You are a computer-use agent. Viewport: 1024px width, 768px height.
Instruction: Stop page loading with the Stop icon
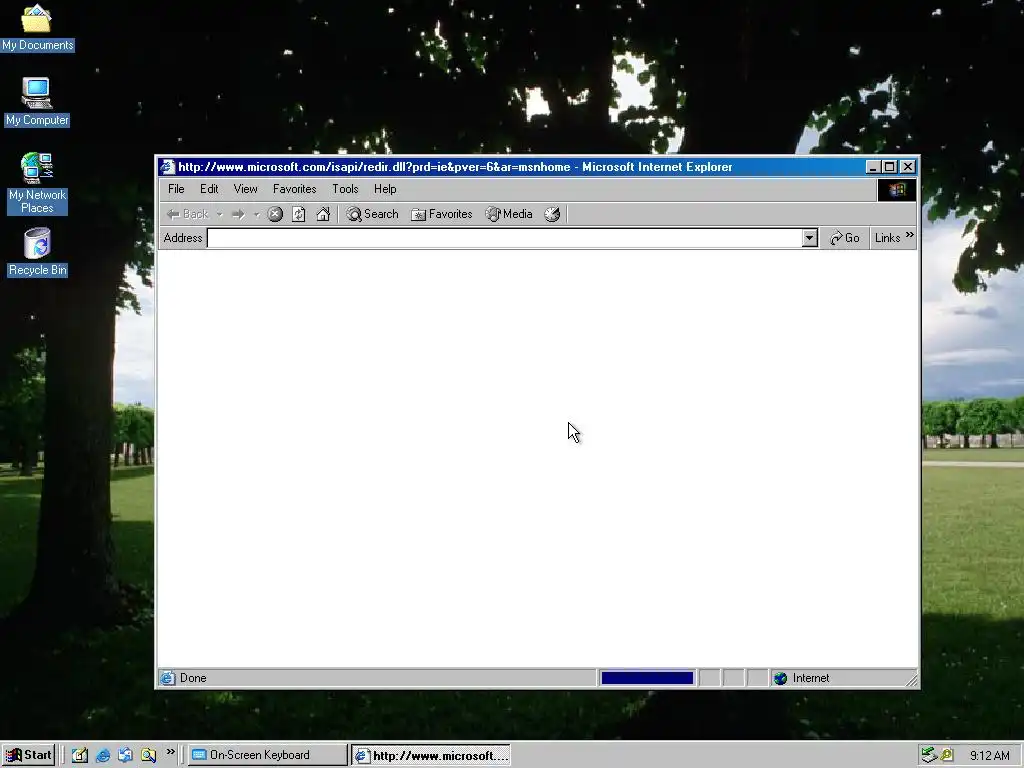[275, 214]
